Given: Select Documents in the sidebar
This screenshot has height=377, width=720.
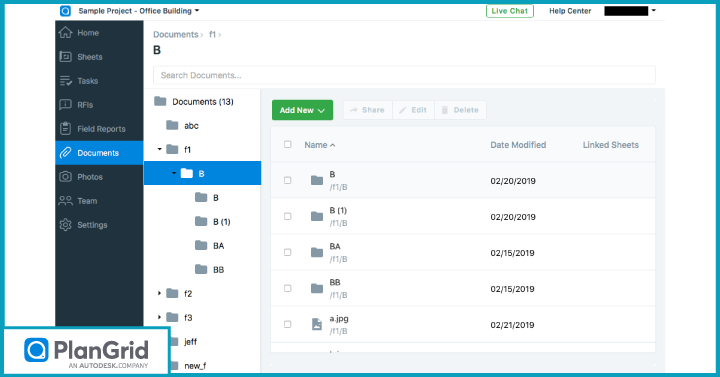Looking at the screenshot, I should tap(99, 153).
